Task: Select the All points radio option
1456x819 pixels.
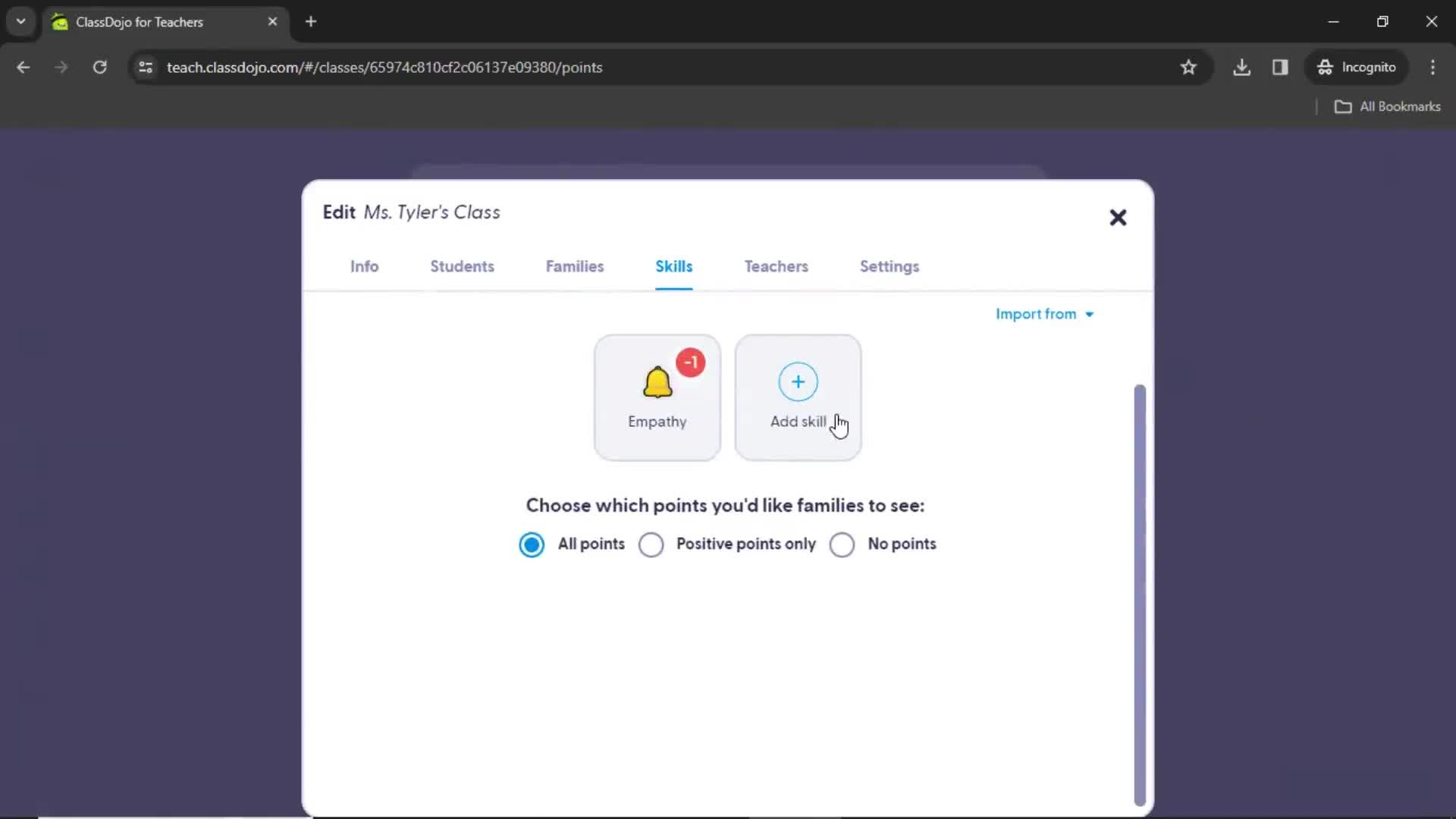Action: click(x=532, y=544)
